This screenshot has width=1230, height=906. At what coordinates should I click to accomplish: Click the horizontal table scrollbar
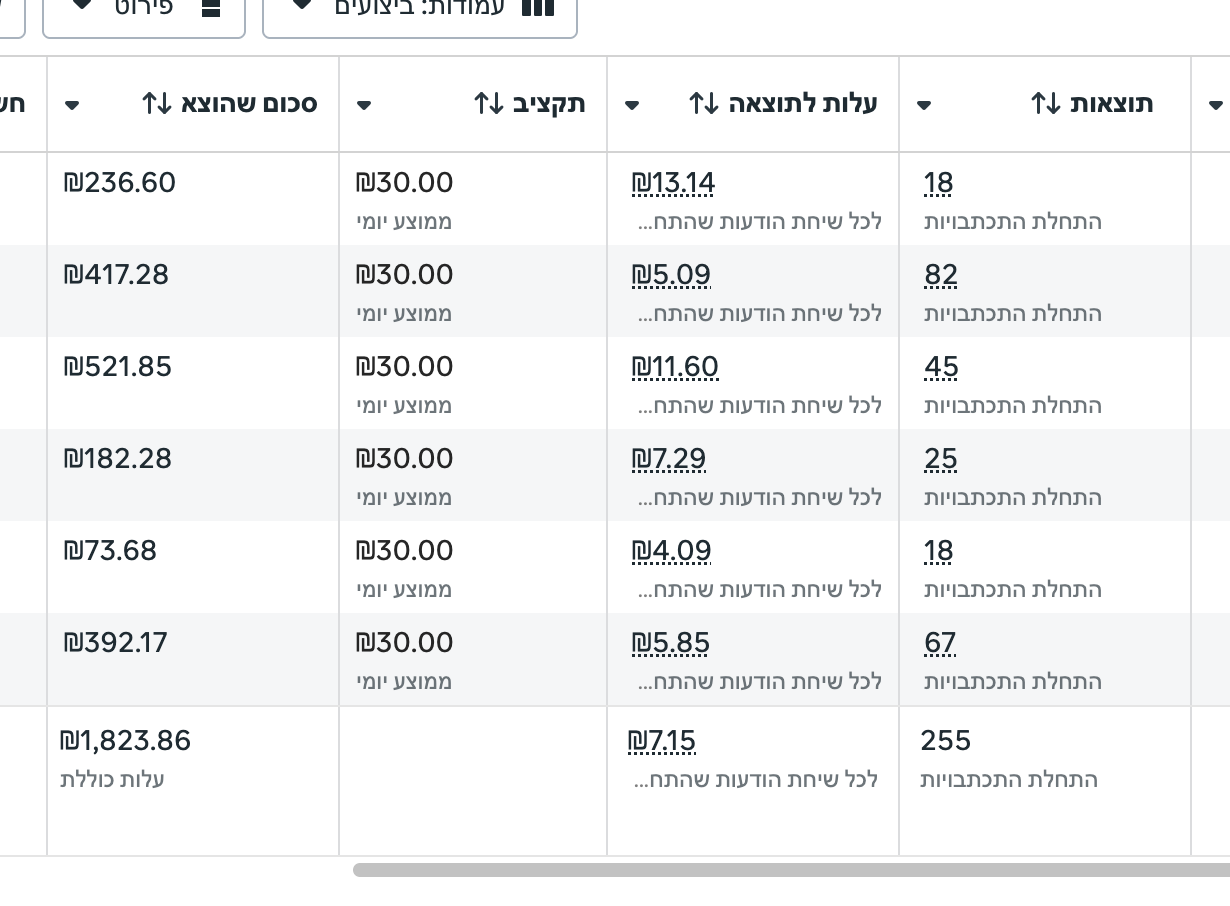[x=790, y=870]
